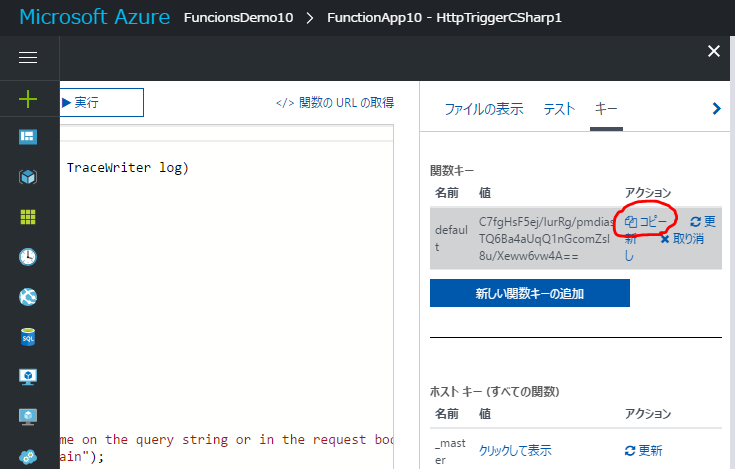
Task: Open the SQL databases icon
Action: tap(28, 336)
